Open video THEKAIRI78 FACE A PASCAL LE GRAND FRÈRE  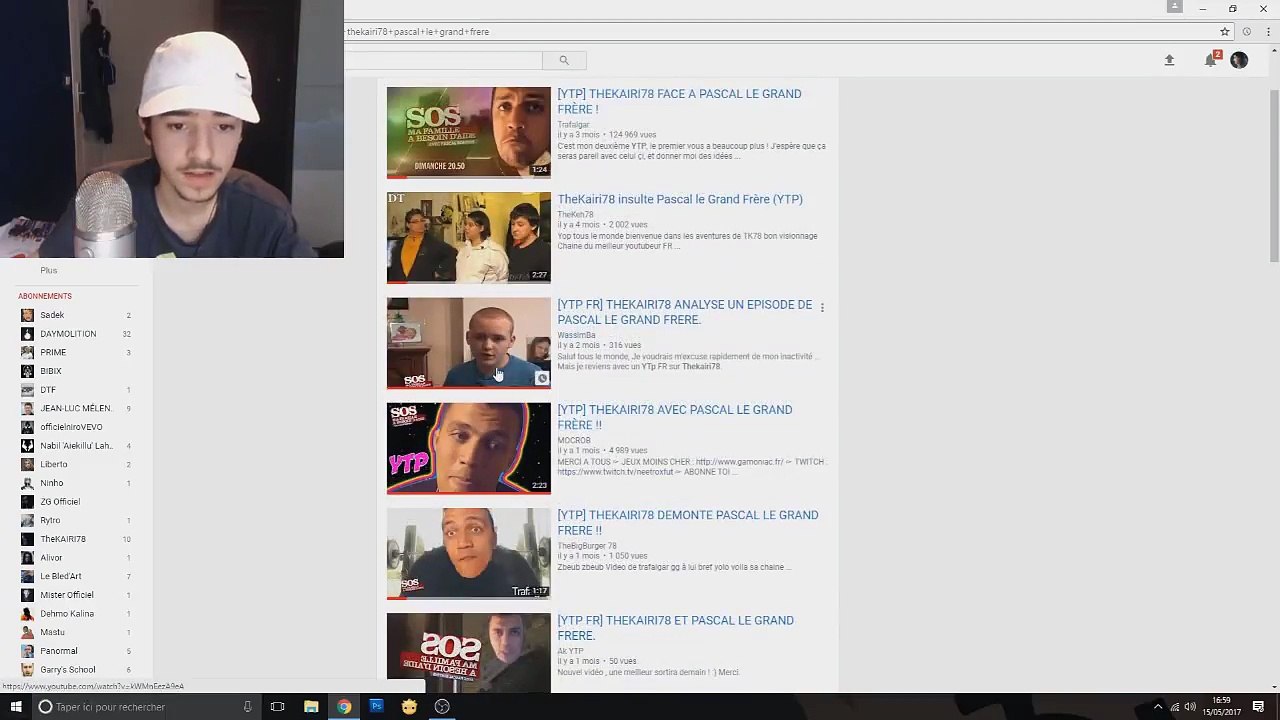(x=679, y=101)
